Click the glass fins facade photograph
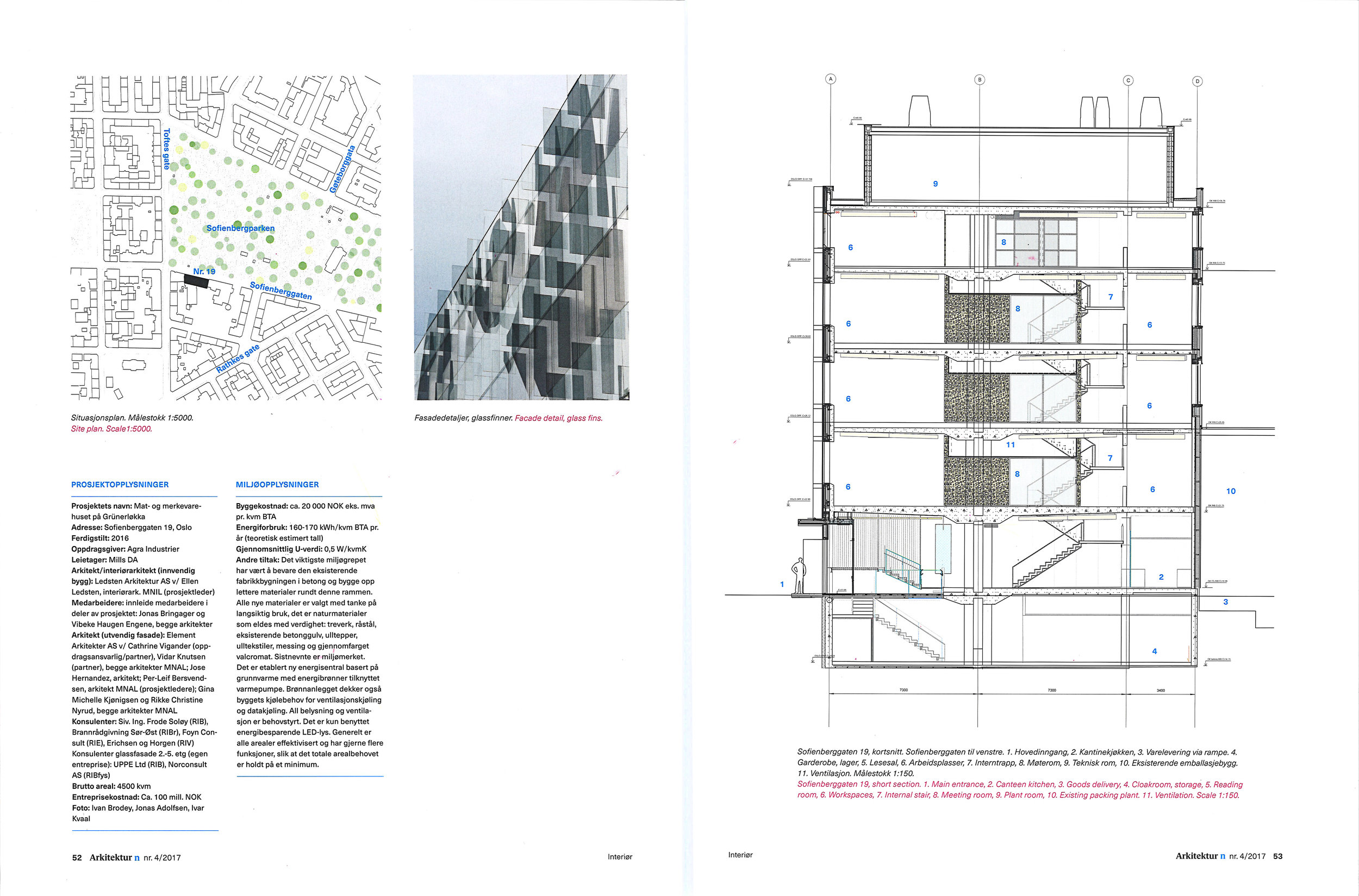The image size is (1359, 896). pyautogui.click(x=521, y=237)
